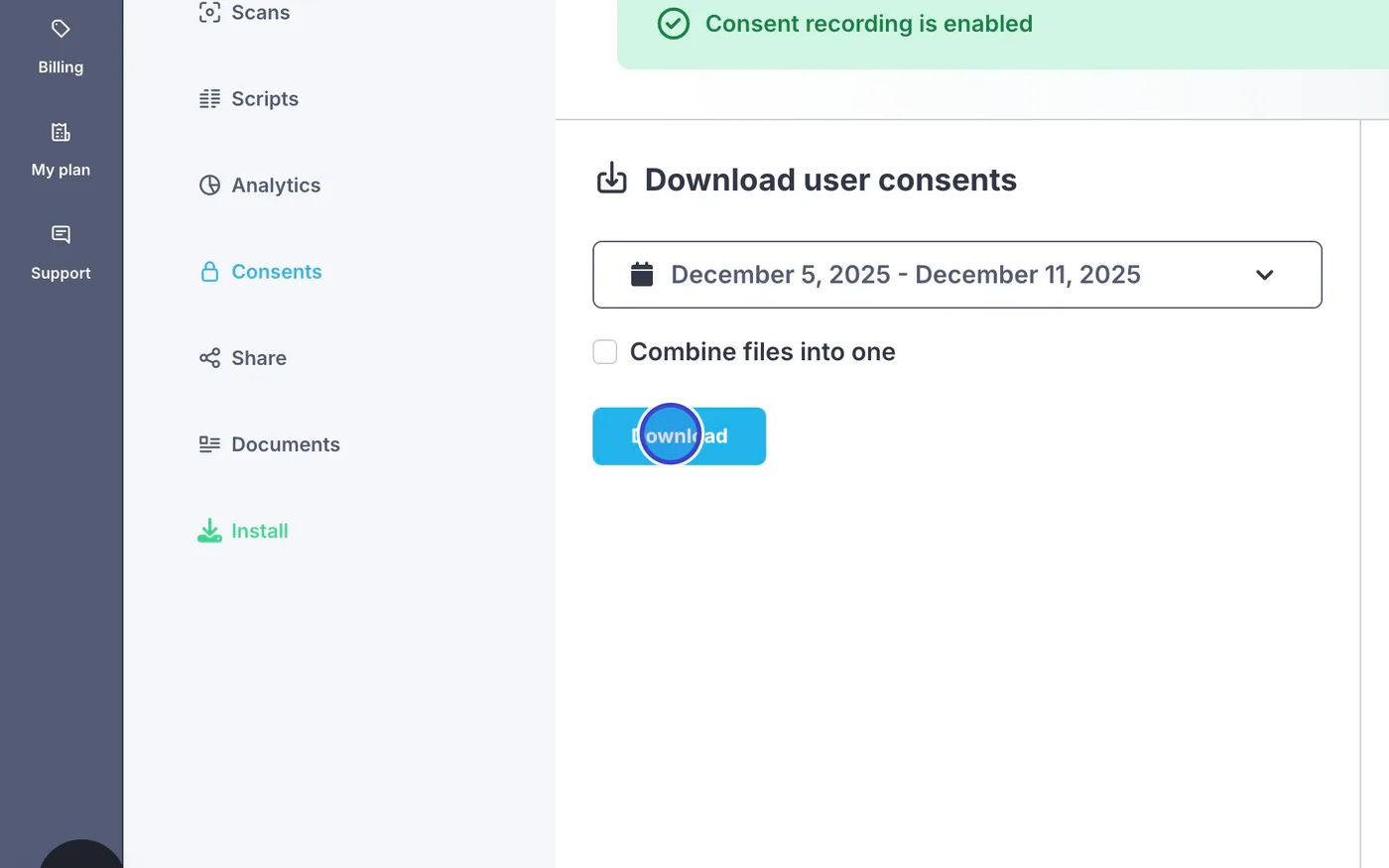Image resolution: width=1389 pixels, height=868 pixels.
Task: Click the Scripts list icon
Action: (209, 98)
